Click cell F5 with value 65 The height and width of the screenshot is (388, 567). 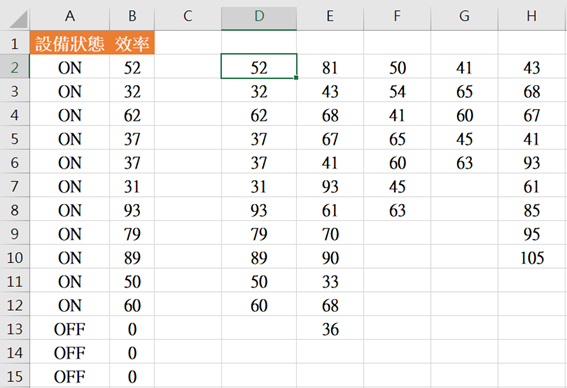[x=397, y=138]
